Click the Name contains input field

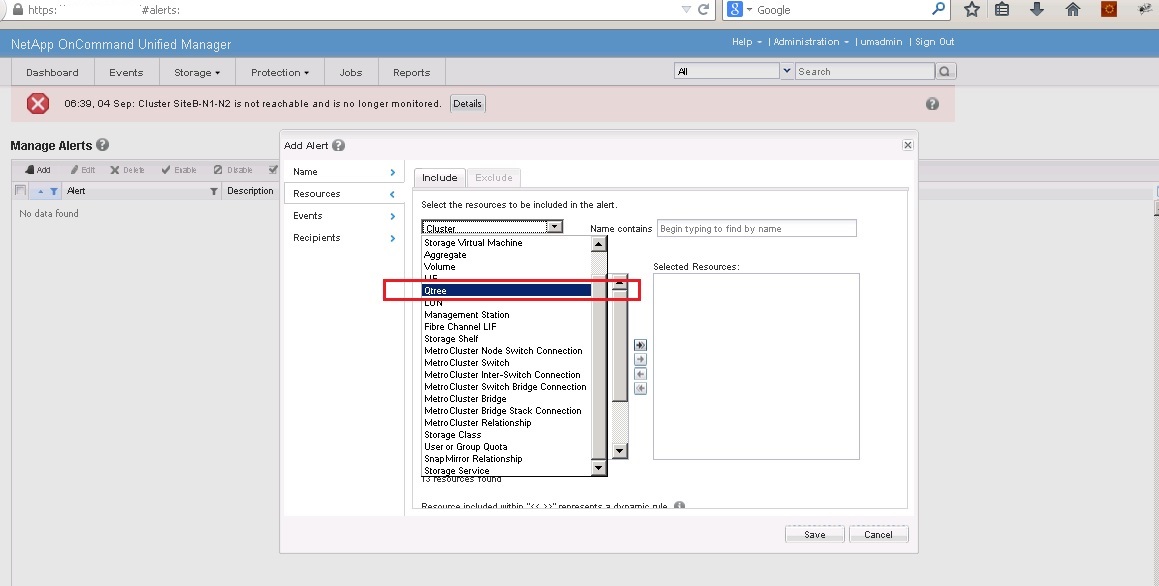point(756,229)
